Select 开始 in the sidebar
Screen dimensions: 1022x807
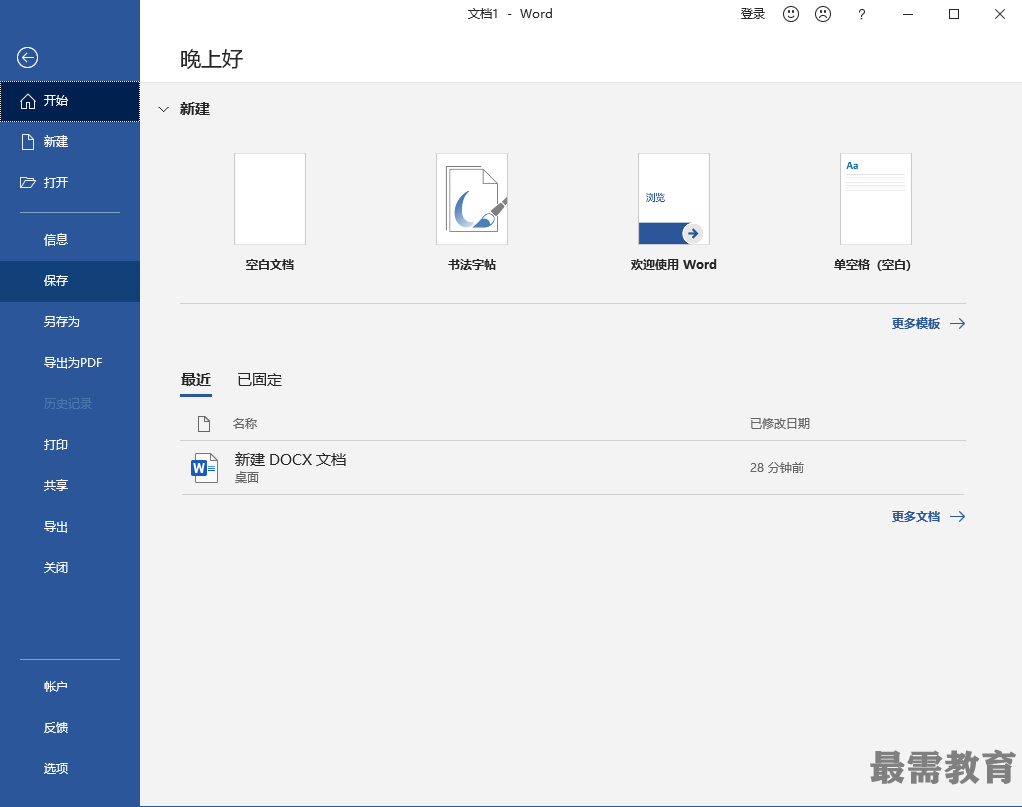tap(70, 101)
